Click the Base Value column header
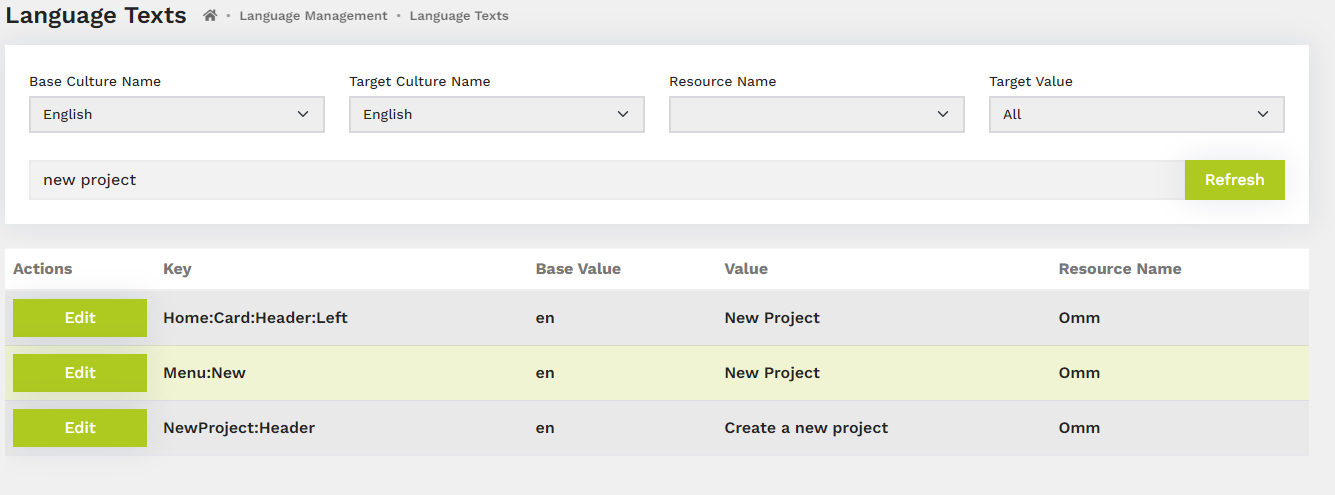 pyautogui.click(x=578, y=269)
